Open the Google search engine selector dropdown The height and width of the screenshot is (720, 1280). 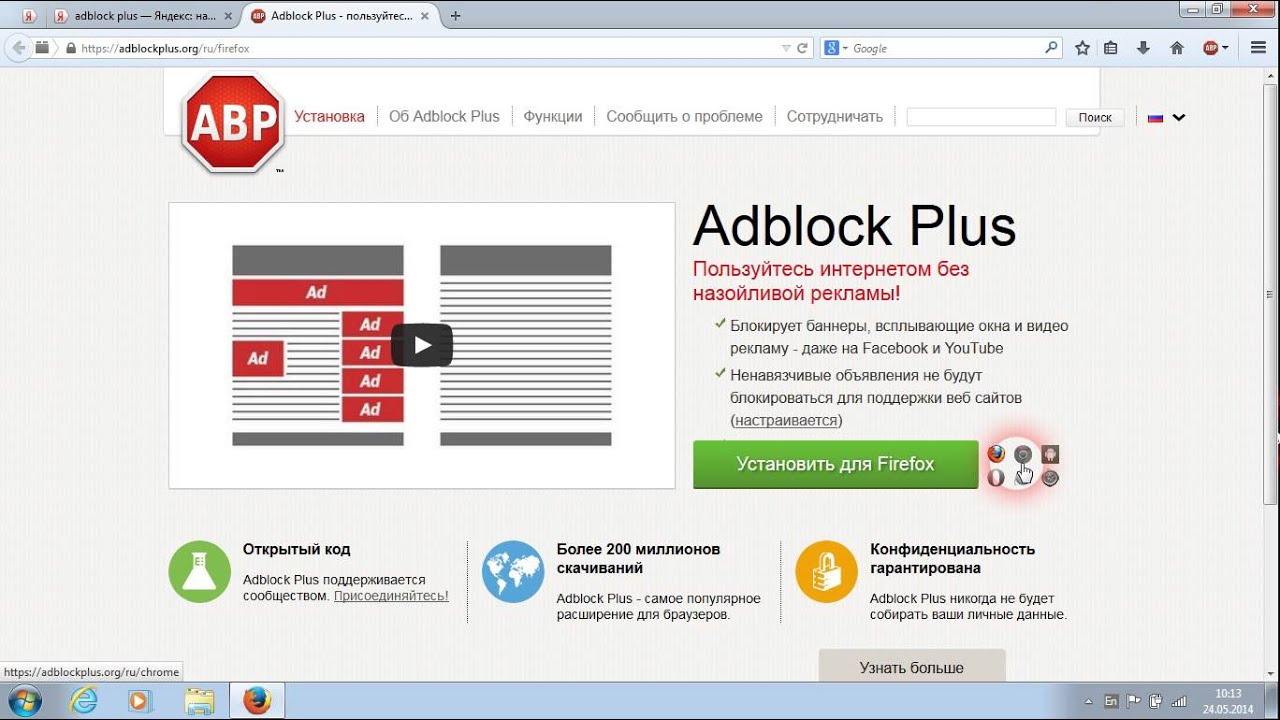(x=836, y=48)
